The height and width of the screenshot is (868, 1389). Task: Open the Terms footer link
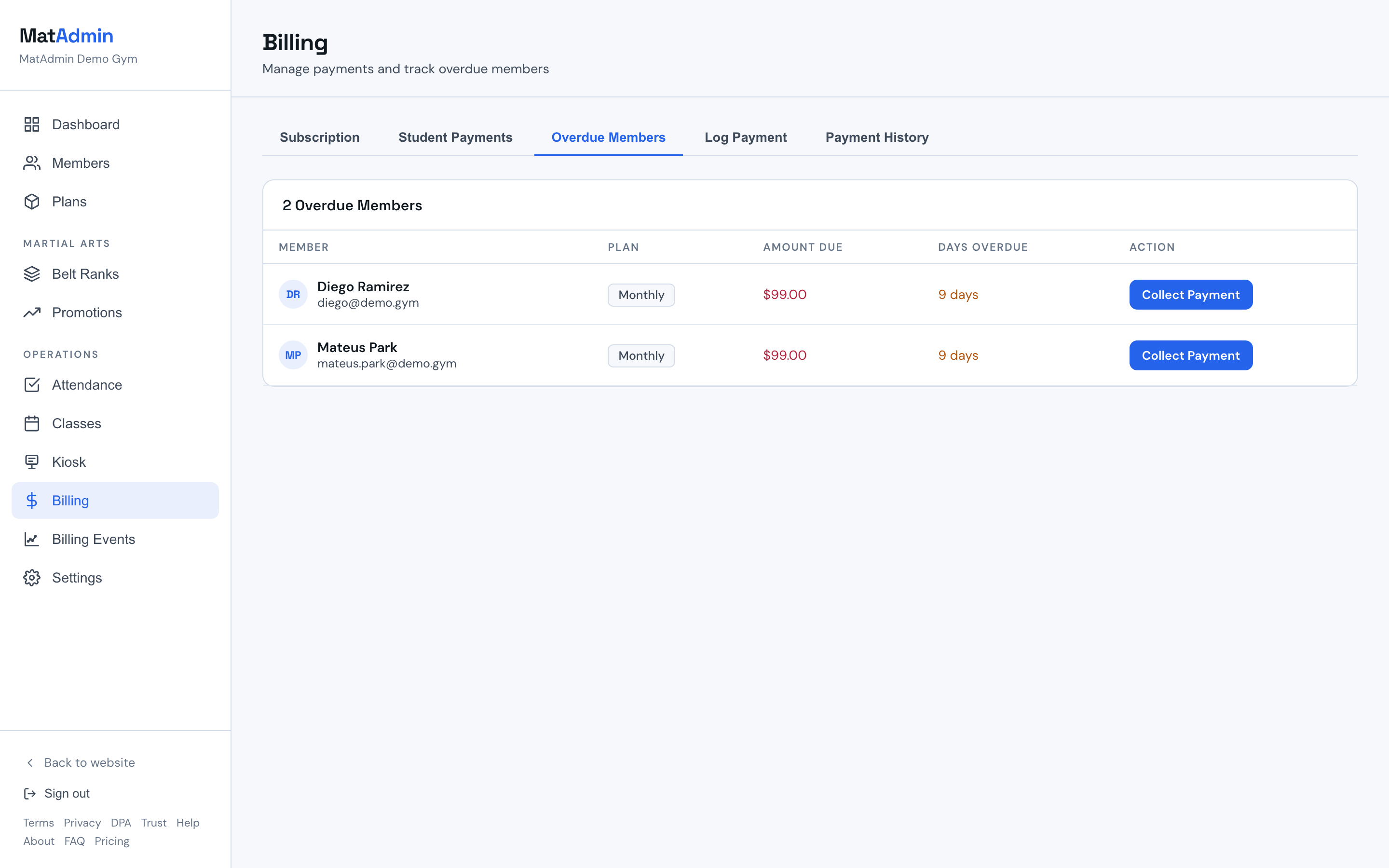[x=39, y=823]
